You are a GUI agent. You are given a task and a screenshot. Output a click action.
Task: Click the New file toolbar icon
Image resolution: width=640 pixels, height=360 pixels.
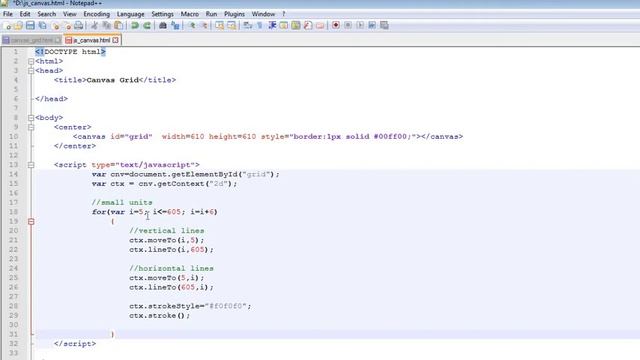point(7,26)
